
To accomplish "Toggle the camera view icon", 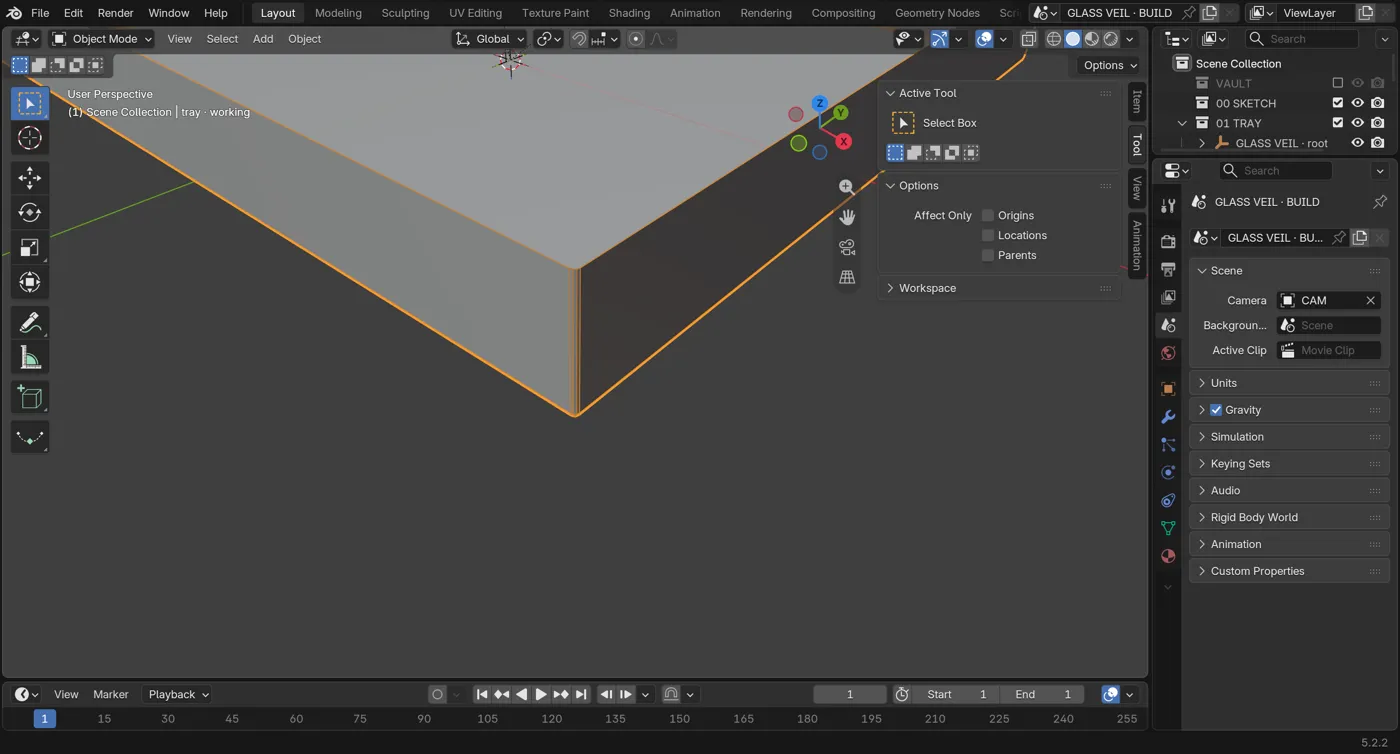I will (x=847, y=247).
